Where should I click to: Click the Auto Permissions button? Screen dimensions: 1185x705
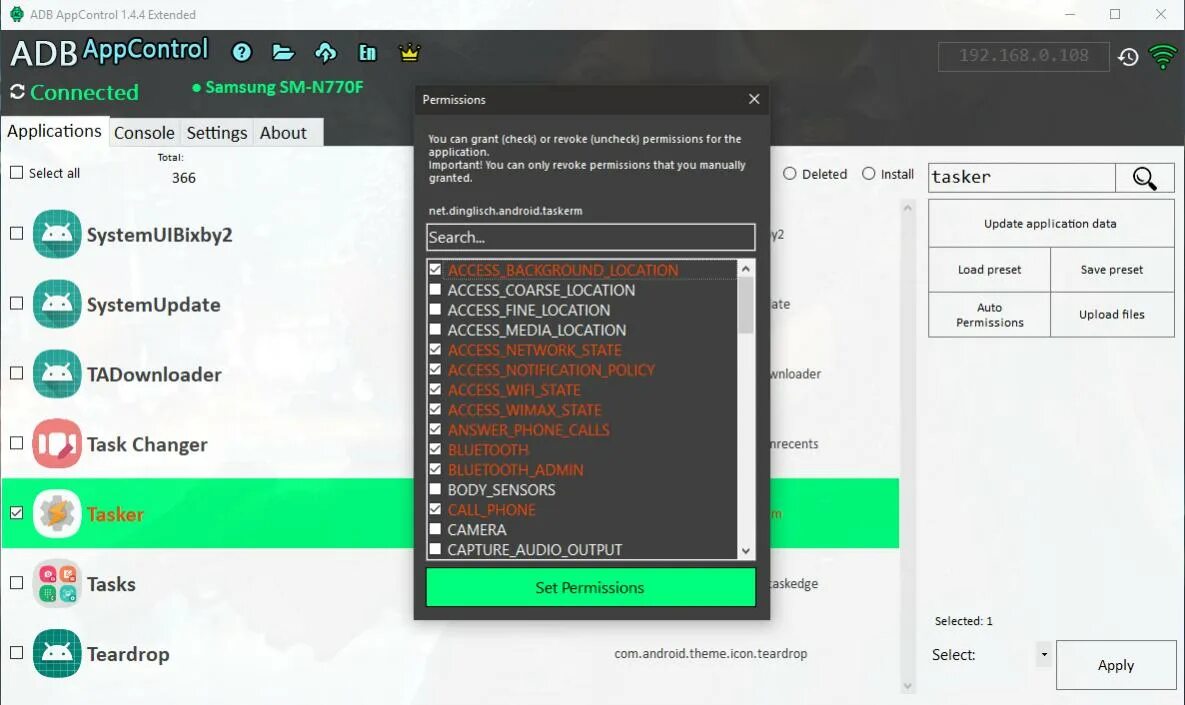[x=989, y=314]
